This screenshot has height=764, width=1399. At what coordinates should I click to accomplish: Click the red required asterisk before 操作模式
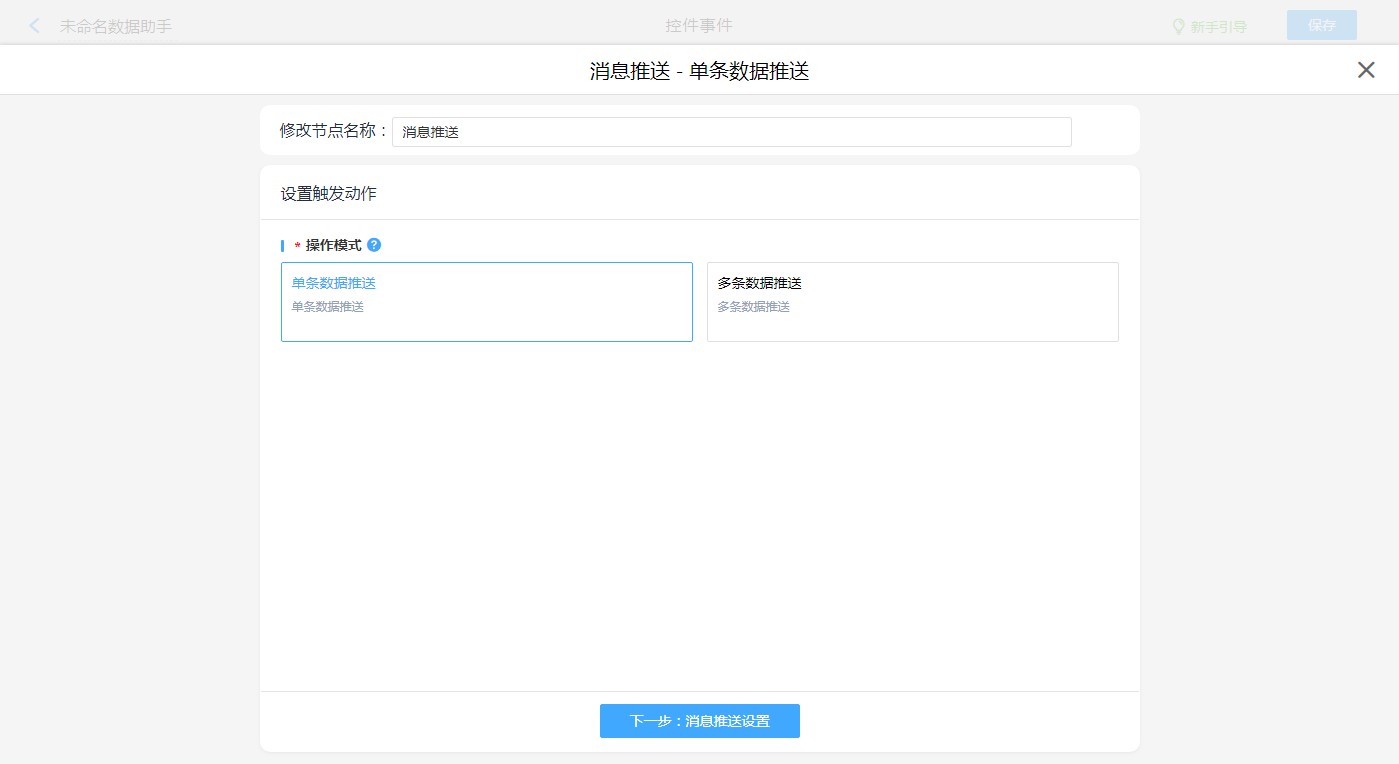click(297, 247)
